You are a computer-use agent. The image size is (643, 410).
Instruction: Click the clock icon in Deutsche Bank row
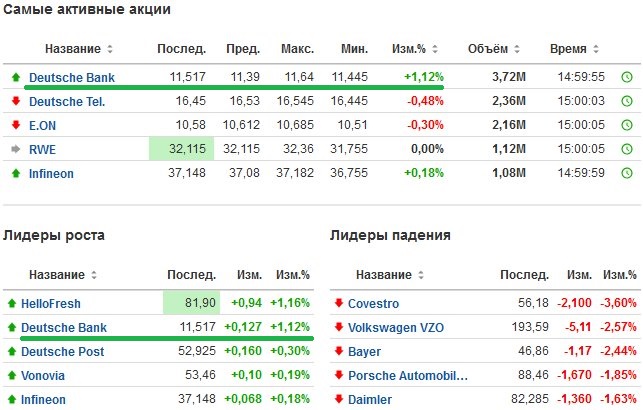click(627, 77)
